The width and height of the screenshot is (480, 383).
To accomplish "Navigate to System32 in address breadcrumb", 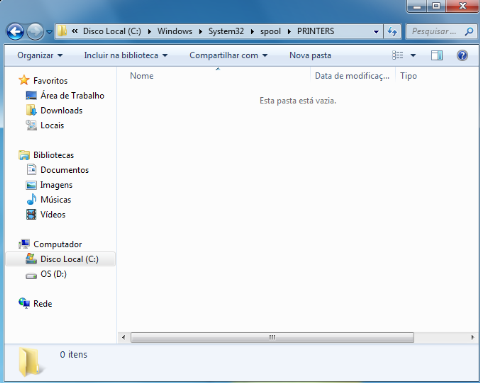I will click(x=226, y=31).
